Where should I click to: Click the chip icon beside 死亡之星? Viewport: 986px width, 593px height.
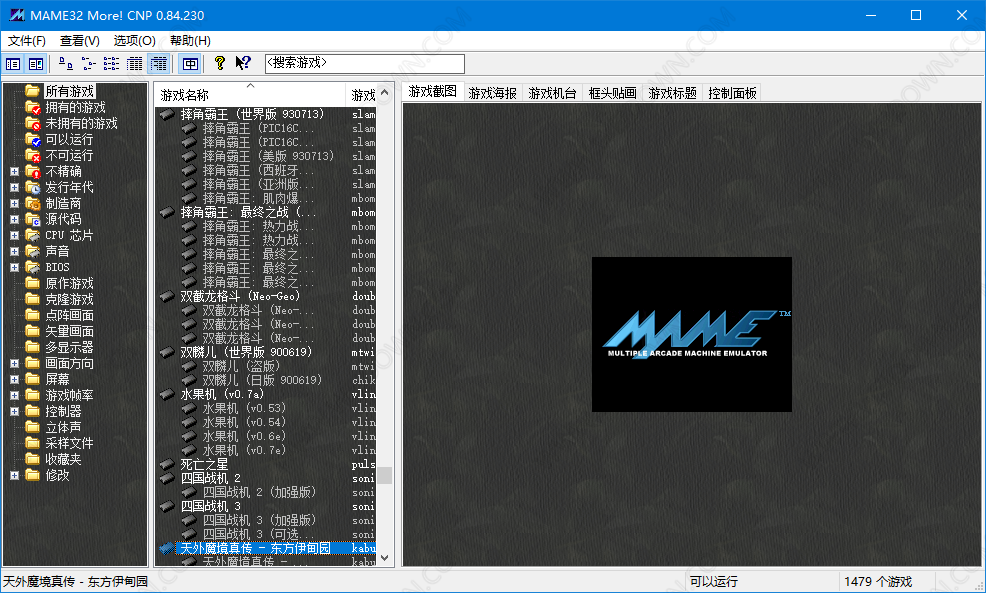coord(167,465)
